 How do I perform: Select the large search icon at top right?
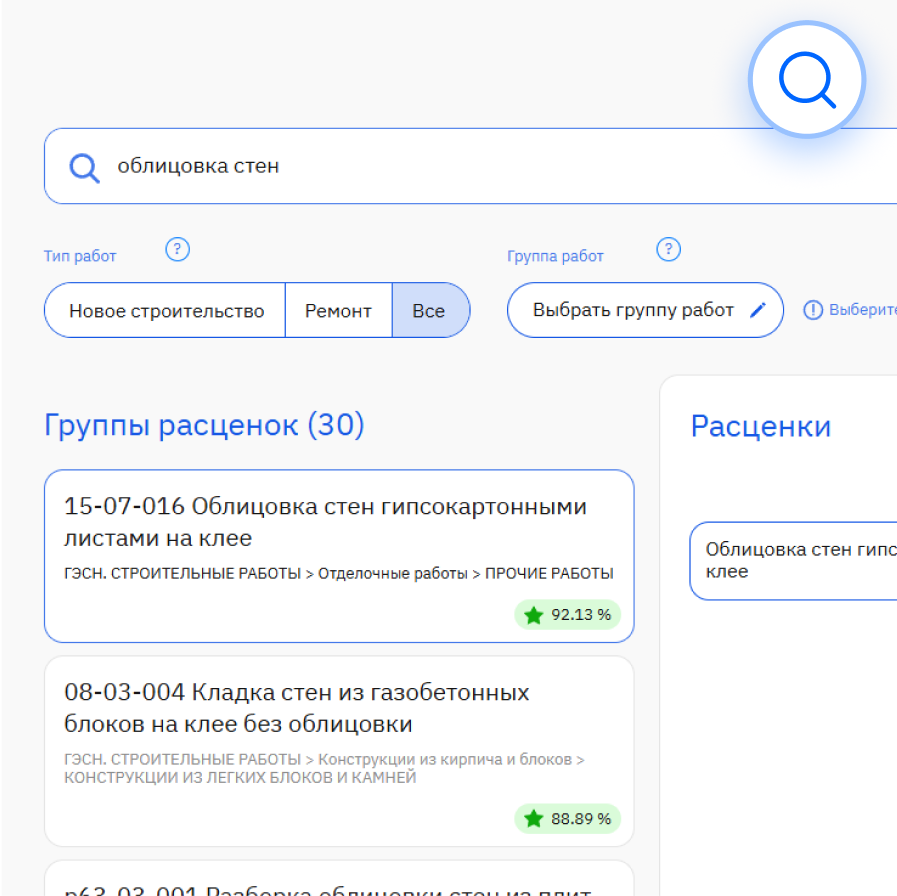pos(806,79)
